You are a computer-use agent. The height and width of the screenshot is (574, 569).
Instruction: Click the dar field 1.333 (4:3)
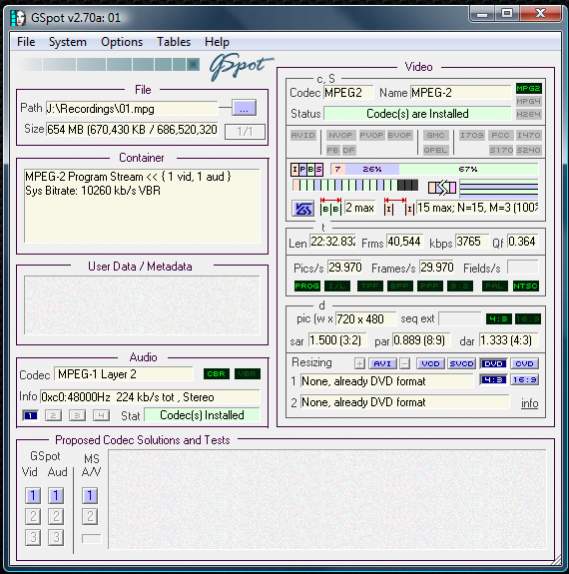(508, 340)
